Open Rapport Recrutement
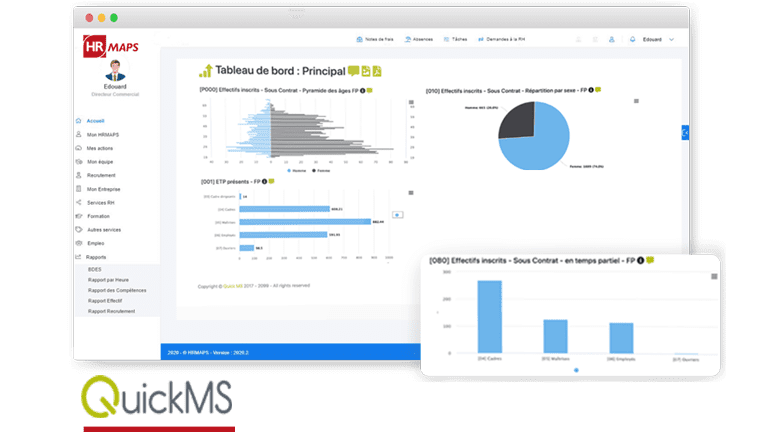 point(112,311)
